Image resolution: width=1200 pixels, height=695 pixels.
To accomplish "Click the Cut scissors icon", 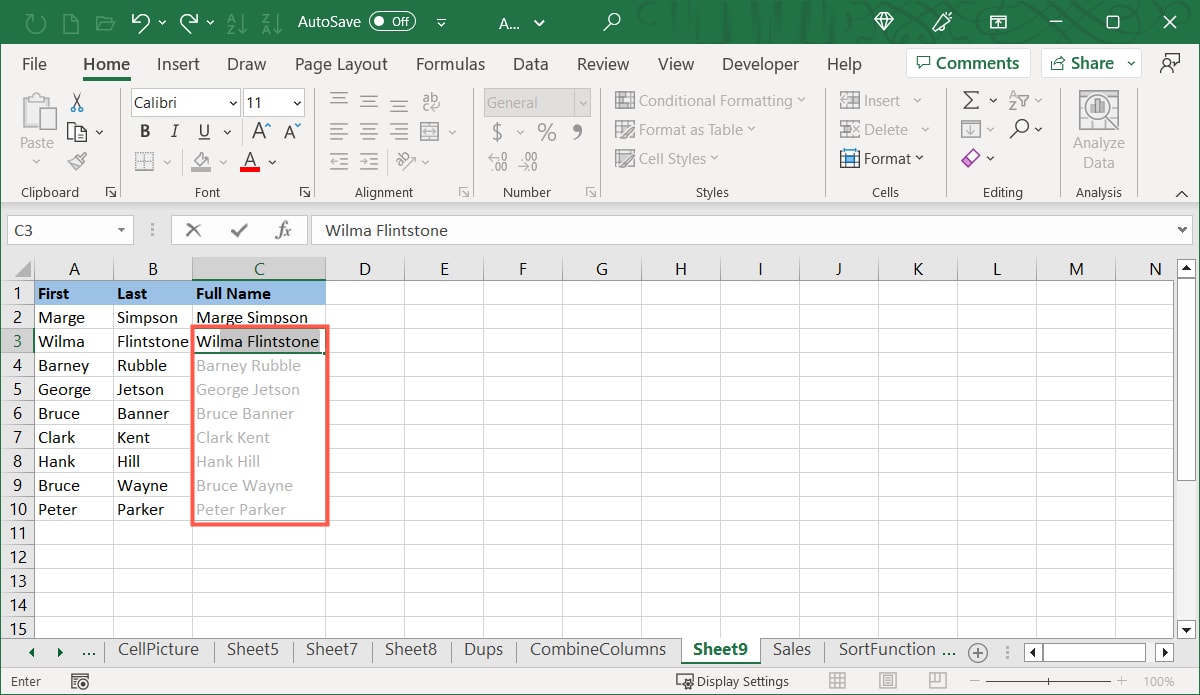I will click(77, 102).
